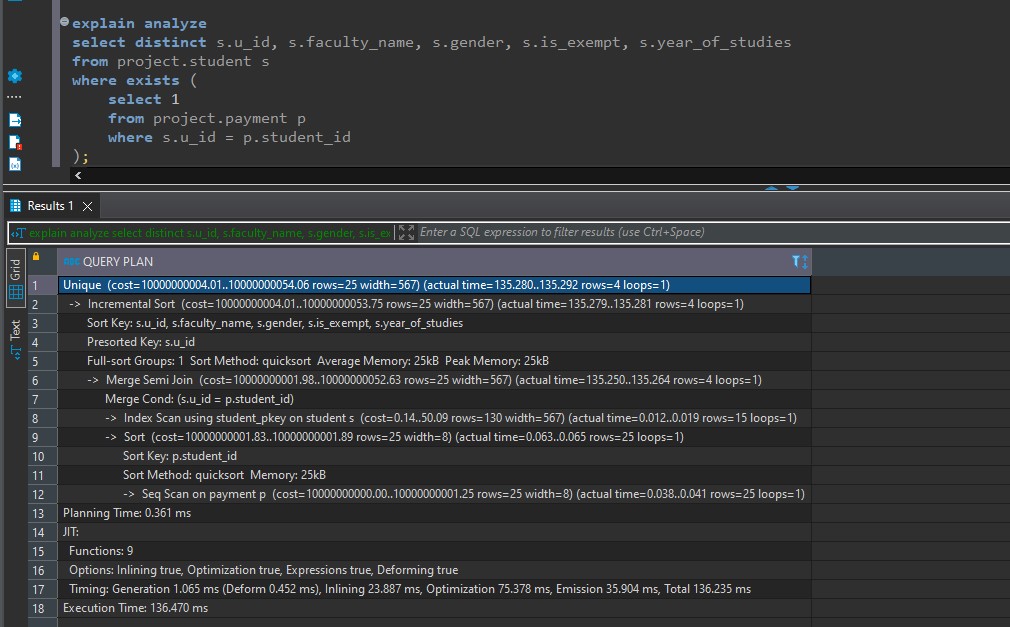
Task: Click the gear settings icon in editor sidebar
Action: pyautogui.click(x=14, y=76)
